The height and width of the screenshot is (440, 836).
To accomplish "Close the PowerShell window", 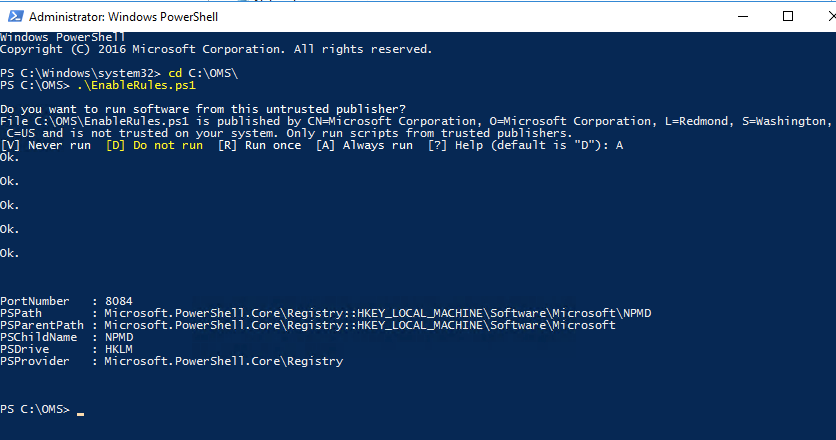I will tap(831, 17).
